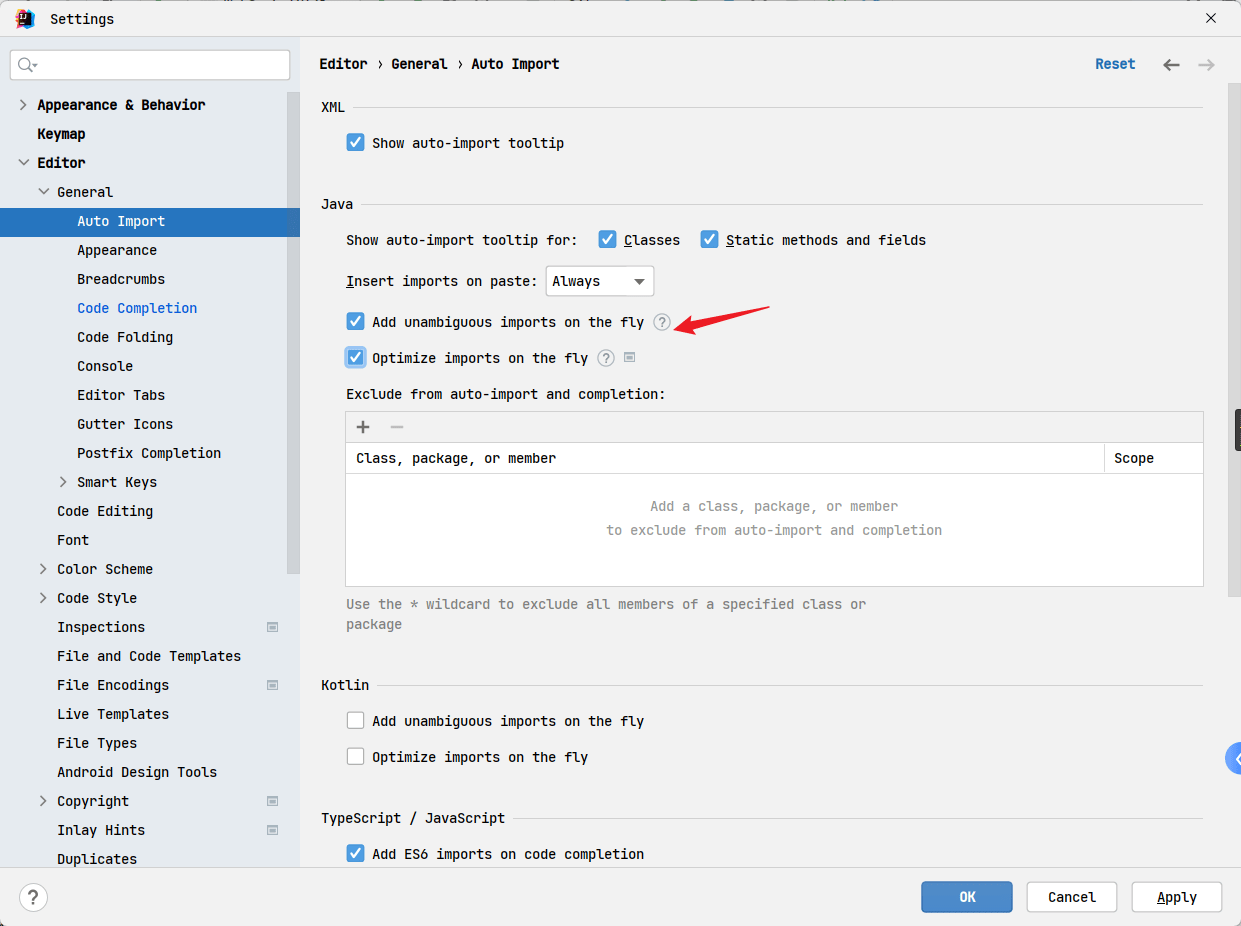Viewport: 1241px width, 926px height.
Task: Click project icon beside Inspections
Action: pos(272,627)
